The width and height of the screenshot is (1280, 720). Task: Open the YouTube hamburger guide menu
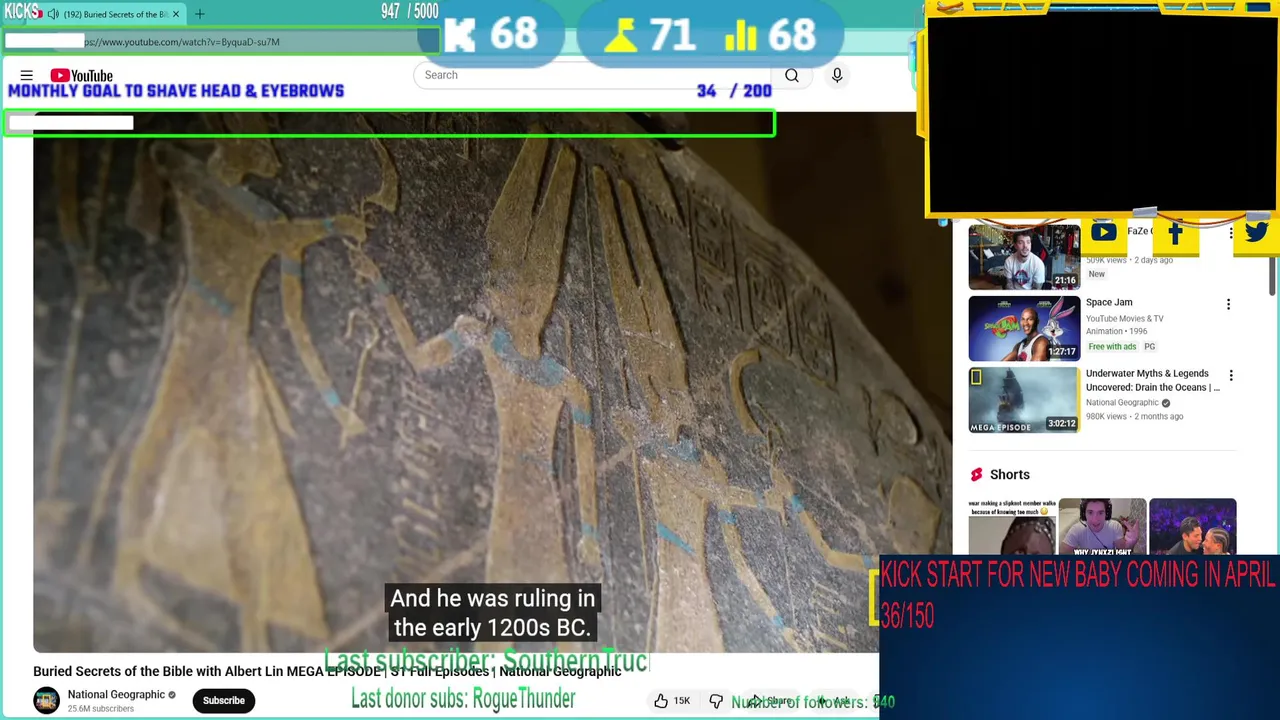pyautogui.click(x=27, y=75)
